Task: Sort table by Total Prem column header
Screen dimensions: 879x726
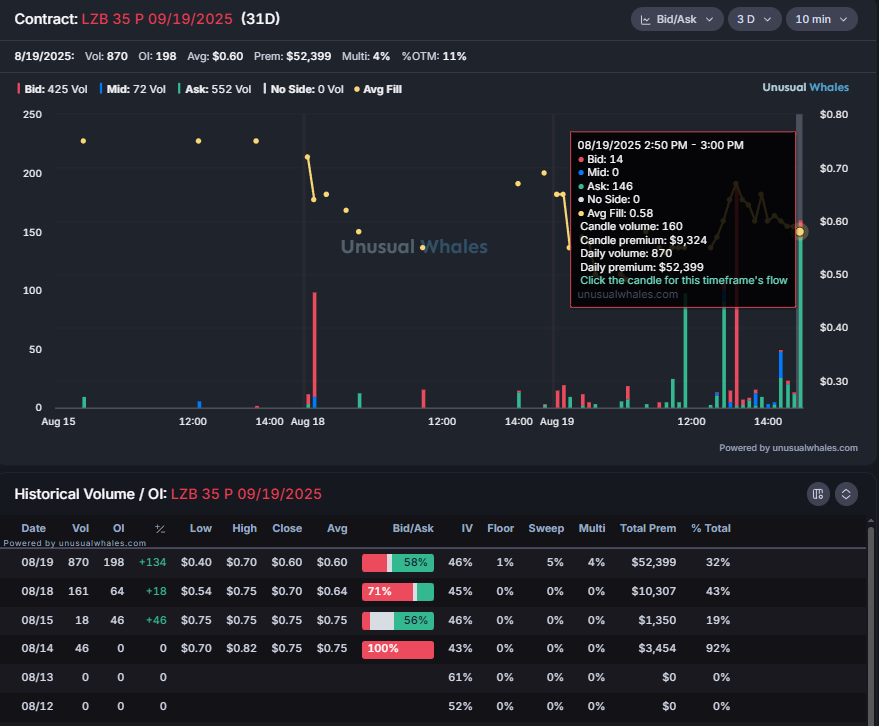Action: click(x=648, y=528)
